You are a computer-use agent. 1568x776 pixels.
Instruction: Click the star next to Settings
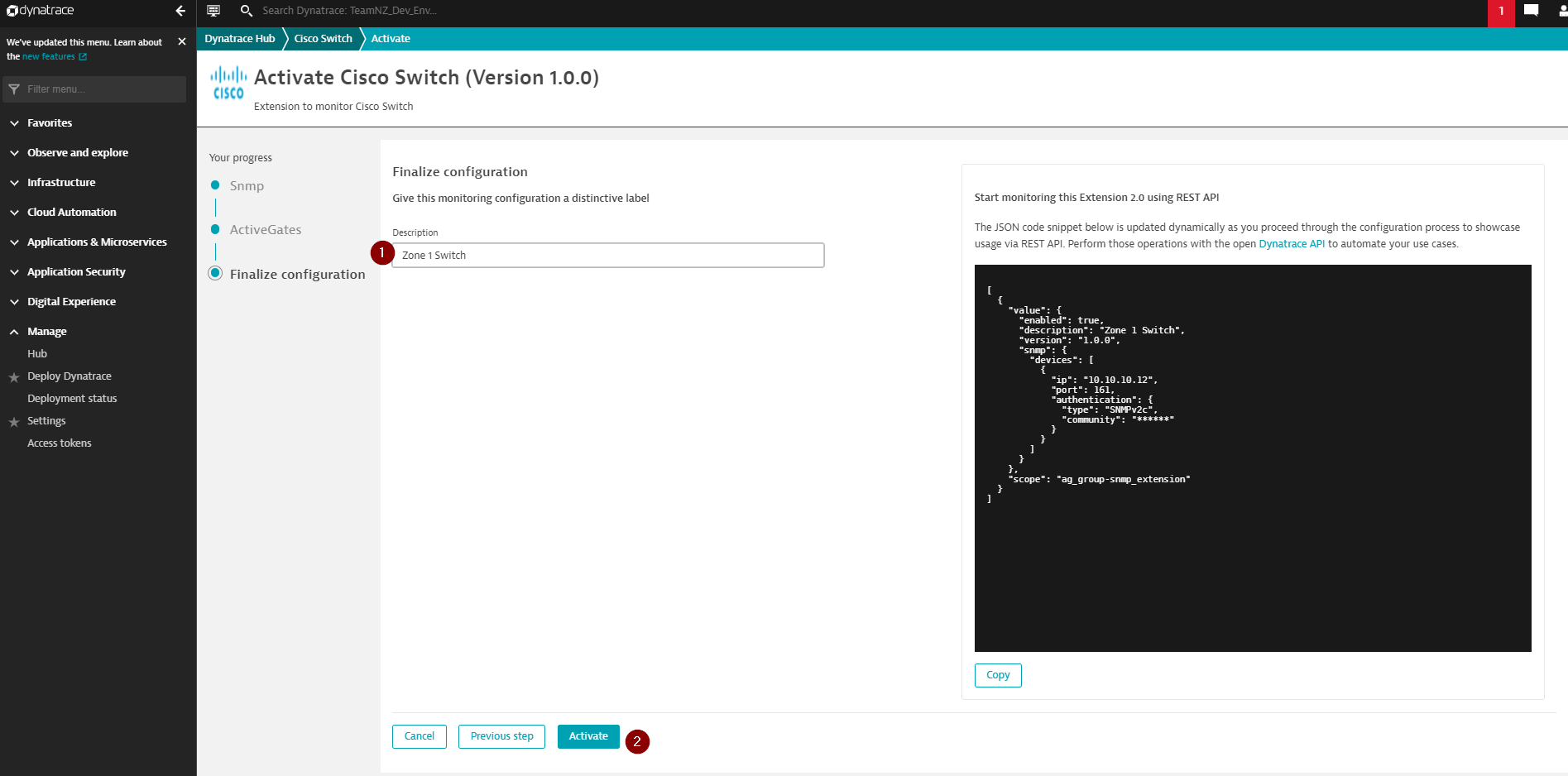(x=14, y=422)
